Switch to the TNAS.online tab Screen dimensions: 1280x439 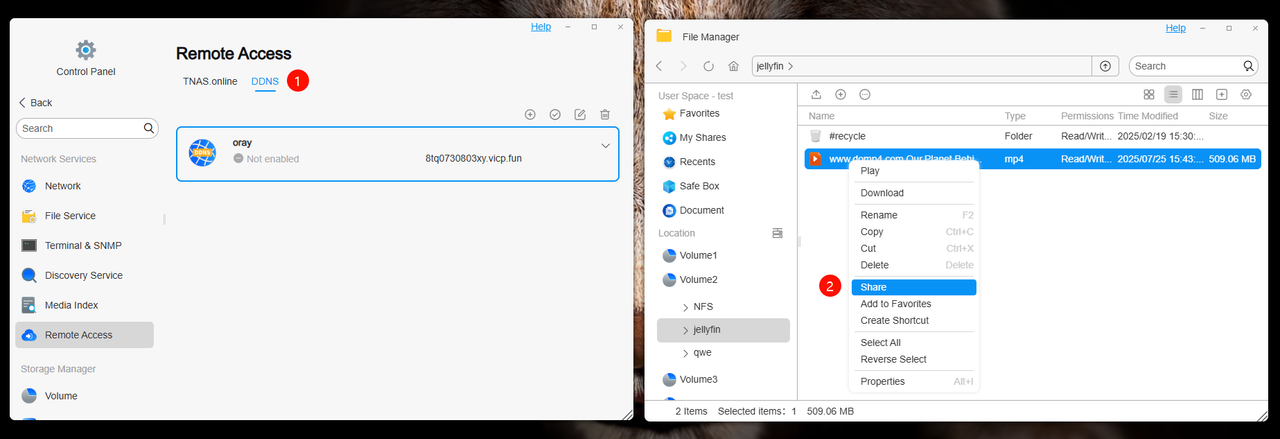coord(210,81)
